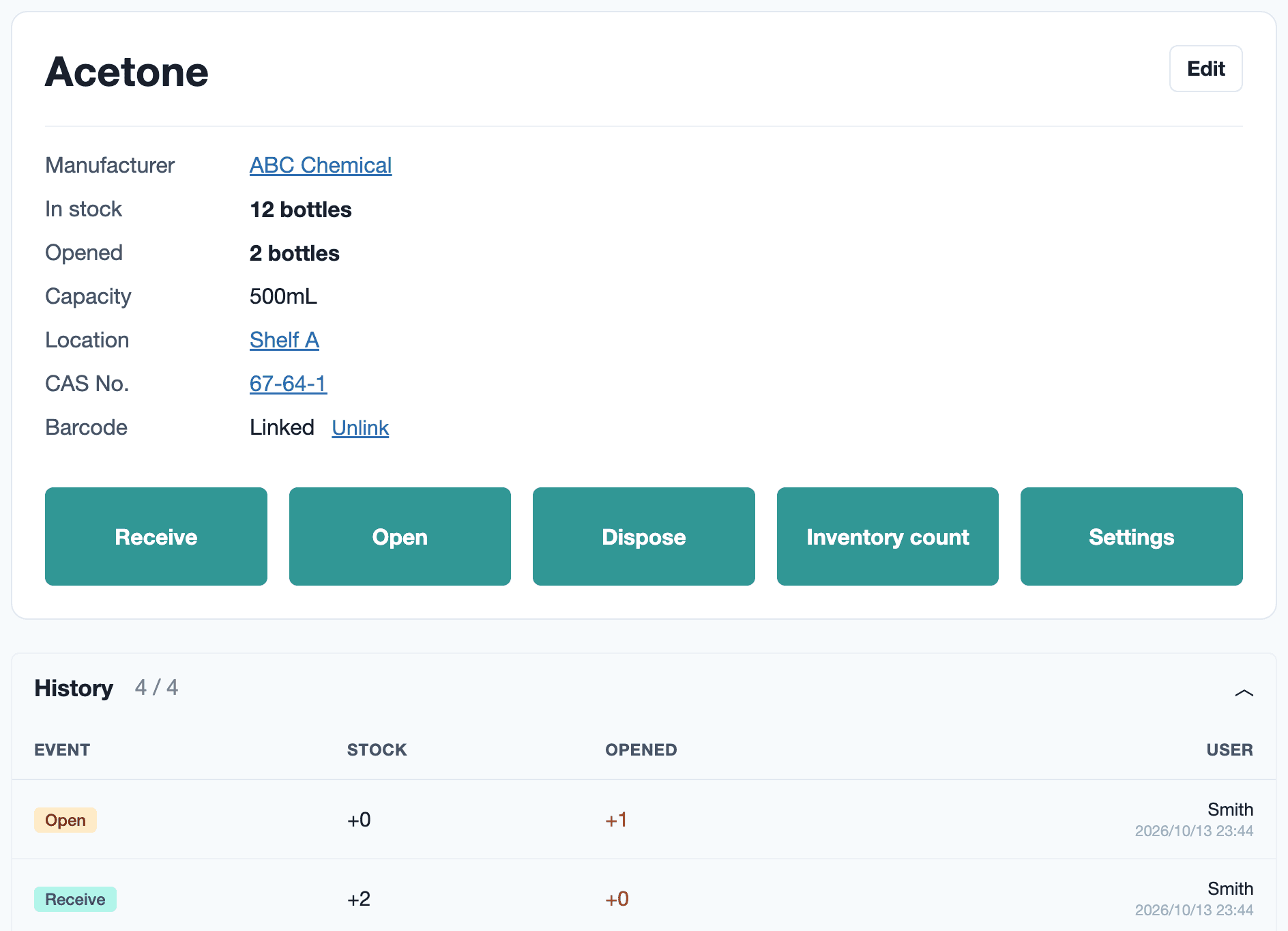
Task: Click the Receive action button
Action: (156, 536)
